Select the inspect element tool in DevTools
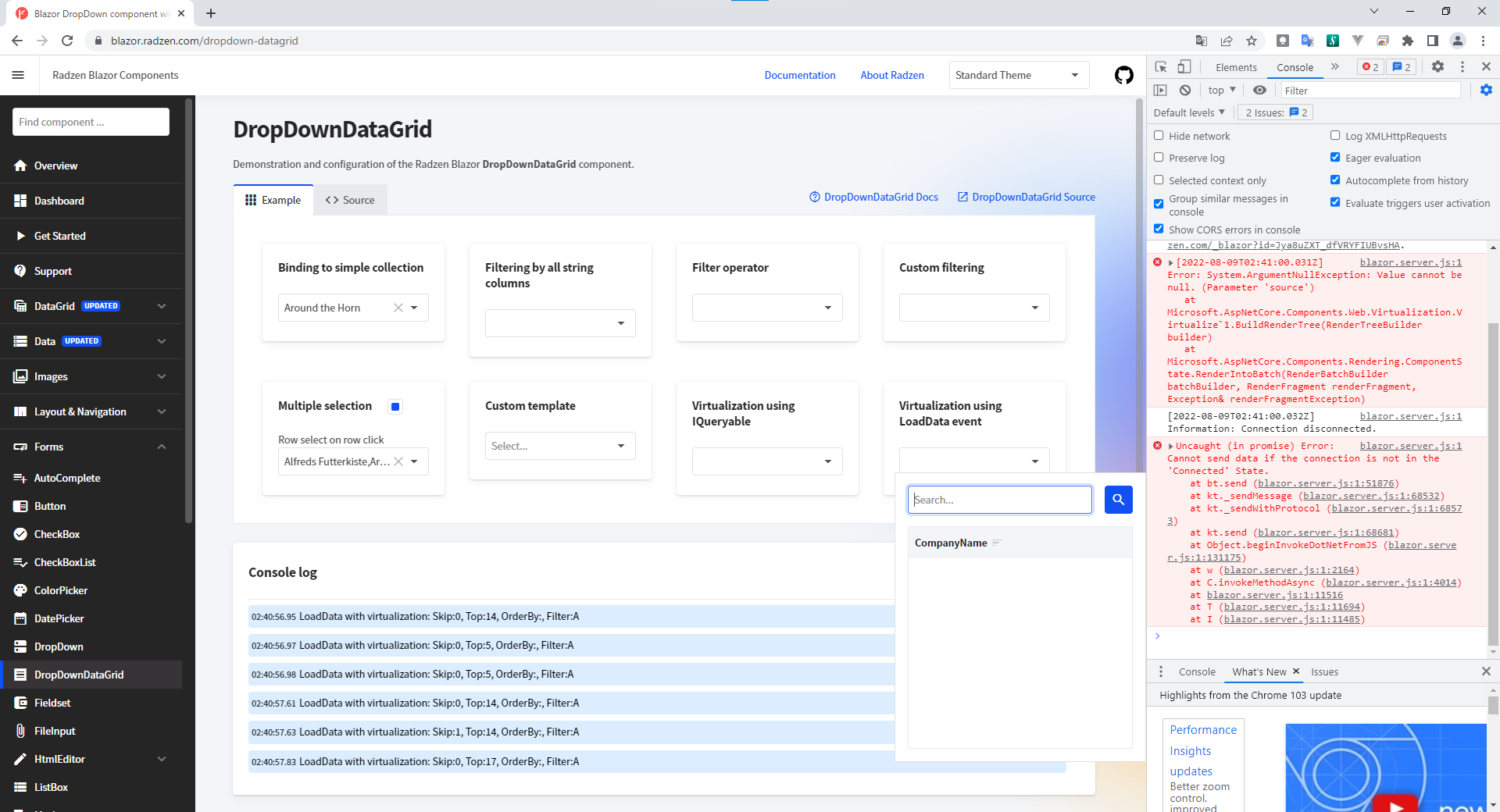This screenshot has width=1500, height=812. coord(1161,67)
